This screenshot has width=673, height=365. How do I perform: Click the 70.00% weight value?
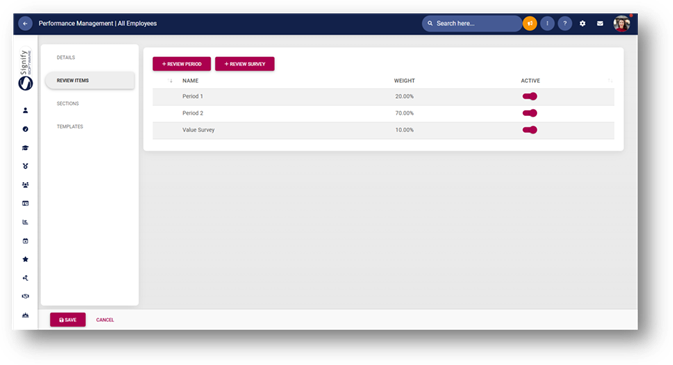(404, 113)
